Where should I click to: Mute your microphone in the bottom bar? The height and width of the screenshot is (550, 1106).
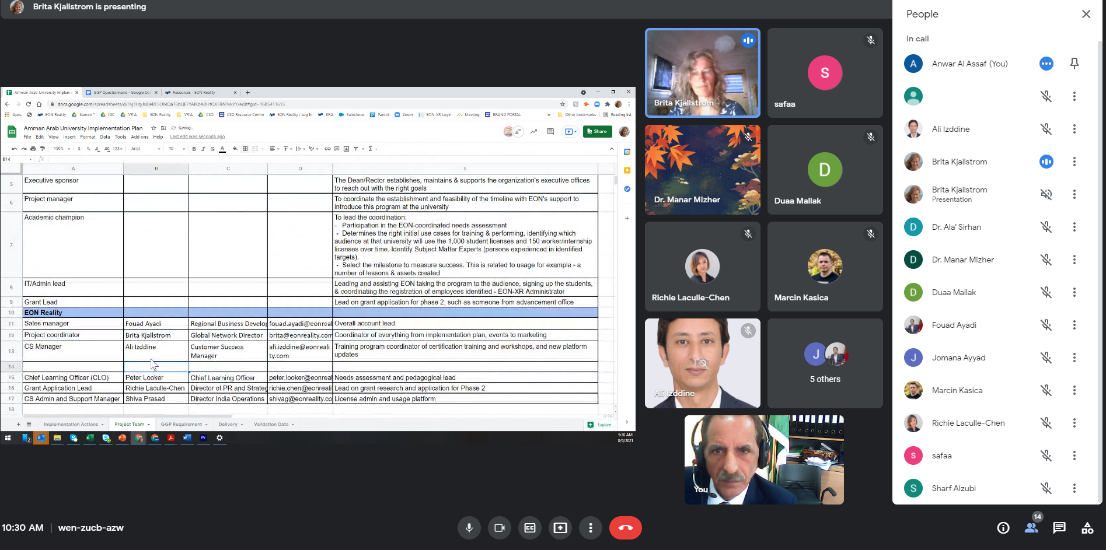[468, 527]
